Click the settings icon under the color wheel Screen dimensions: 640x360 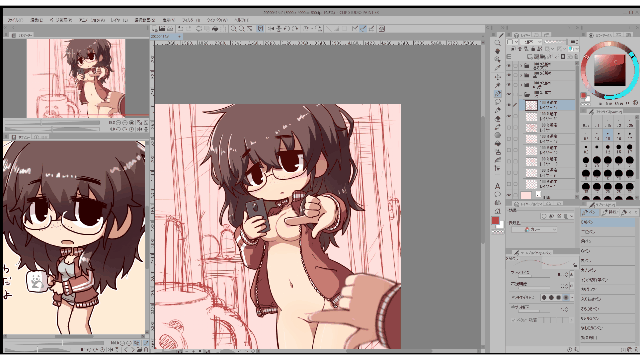coord(636,104)
